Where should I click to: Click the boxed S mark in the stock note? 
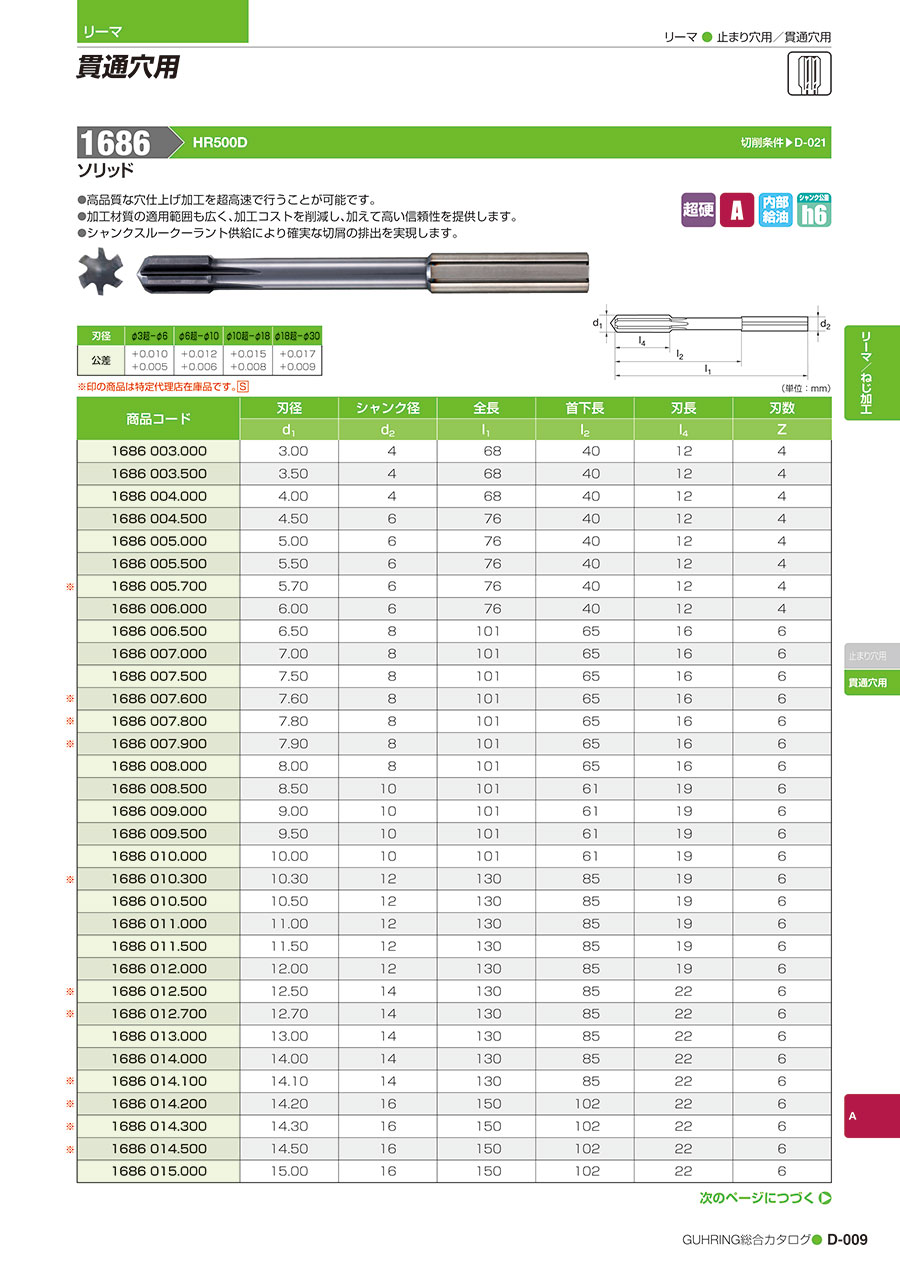pos(243,386)
